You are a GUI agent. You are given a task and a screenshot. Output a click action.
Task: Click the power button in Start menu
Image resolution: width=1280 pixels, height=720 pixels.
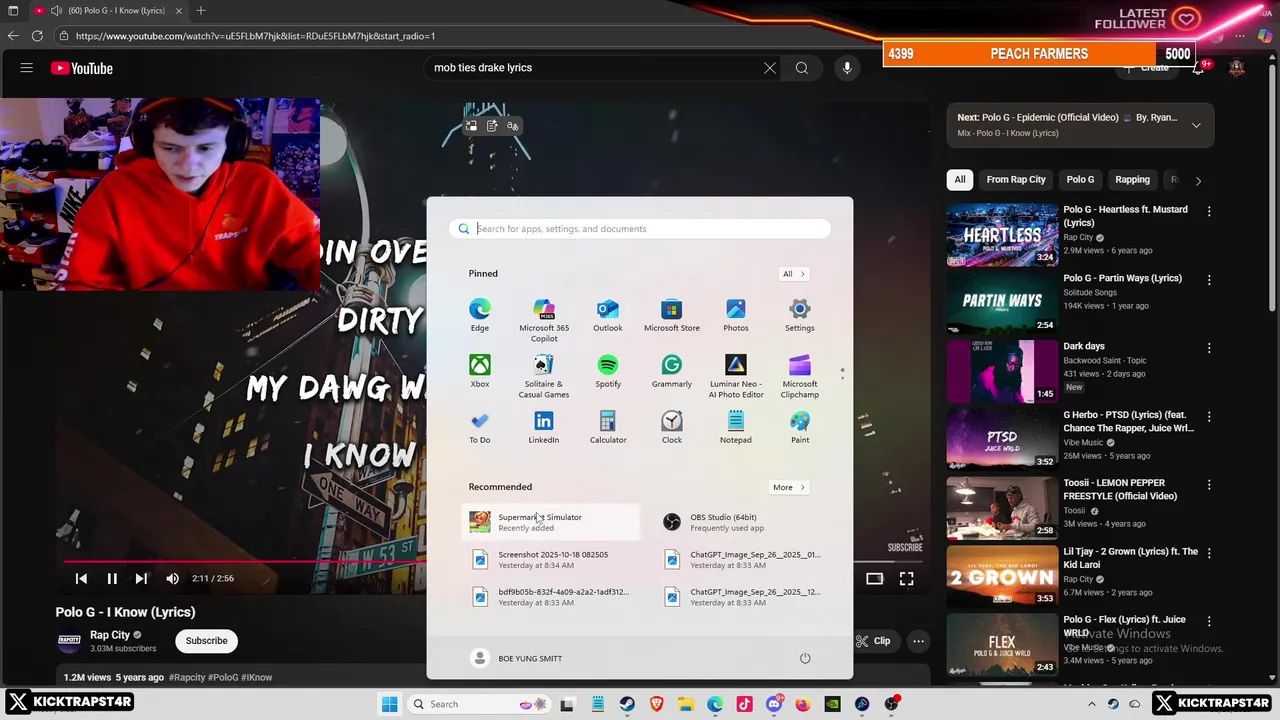805,658
